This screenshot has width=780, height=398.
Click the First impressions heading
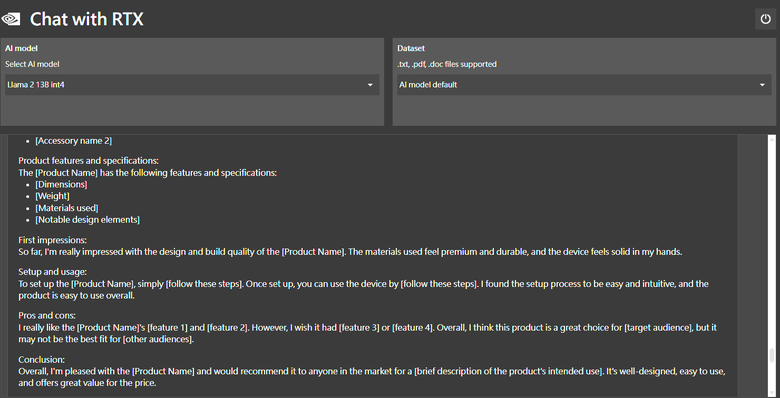(53, 240)
